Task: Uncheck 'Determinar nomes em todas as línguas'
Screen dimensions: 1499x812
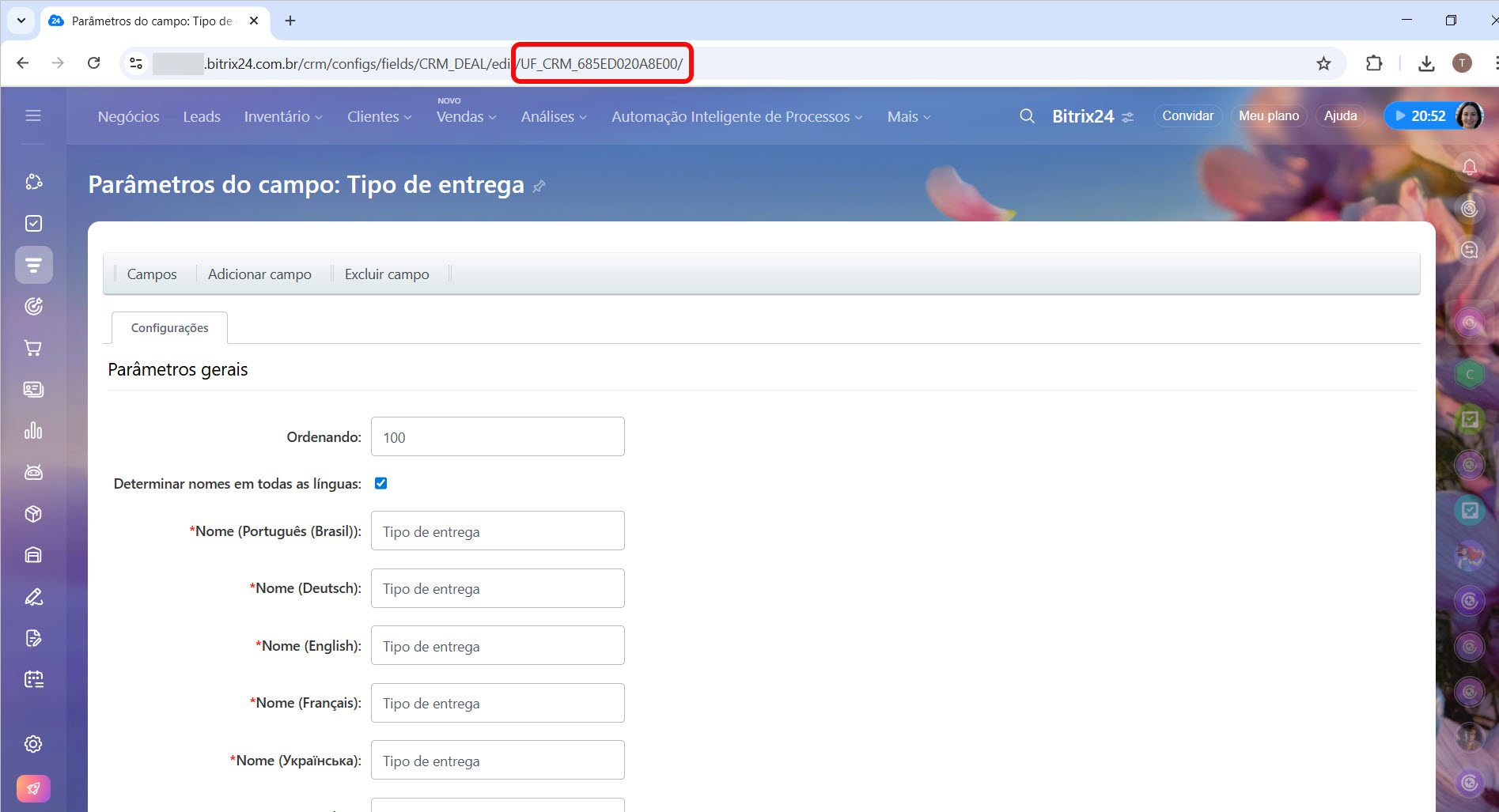Action: click(x=380, y=483)
